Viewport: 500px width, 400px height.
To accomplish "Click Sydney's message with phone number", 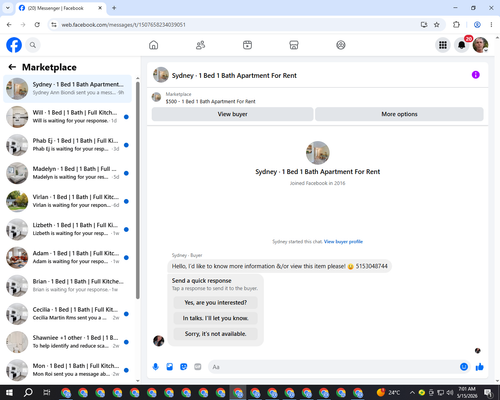I will tap(279, 266).
